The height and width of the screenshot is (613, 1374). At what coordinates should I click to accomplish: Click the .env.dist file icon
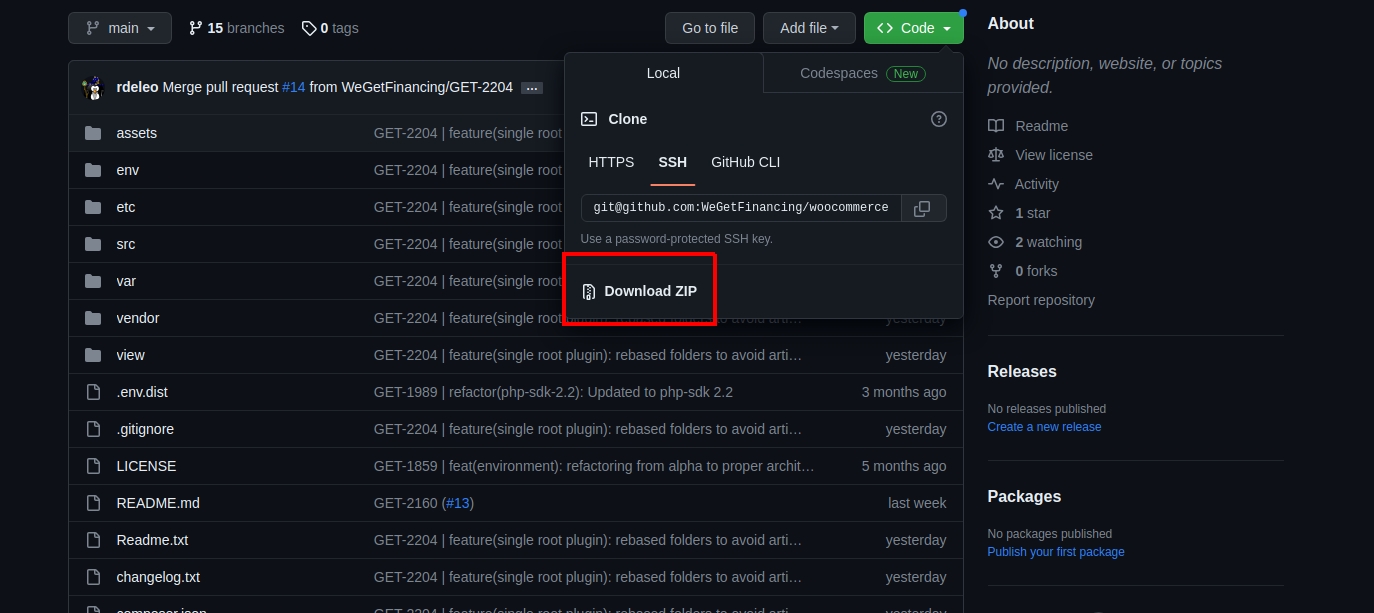[93, 392]
